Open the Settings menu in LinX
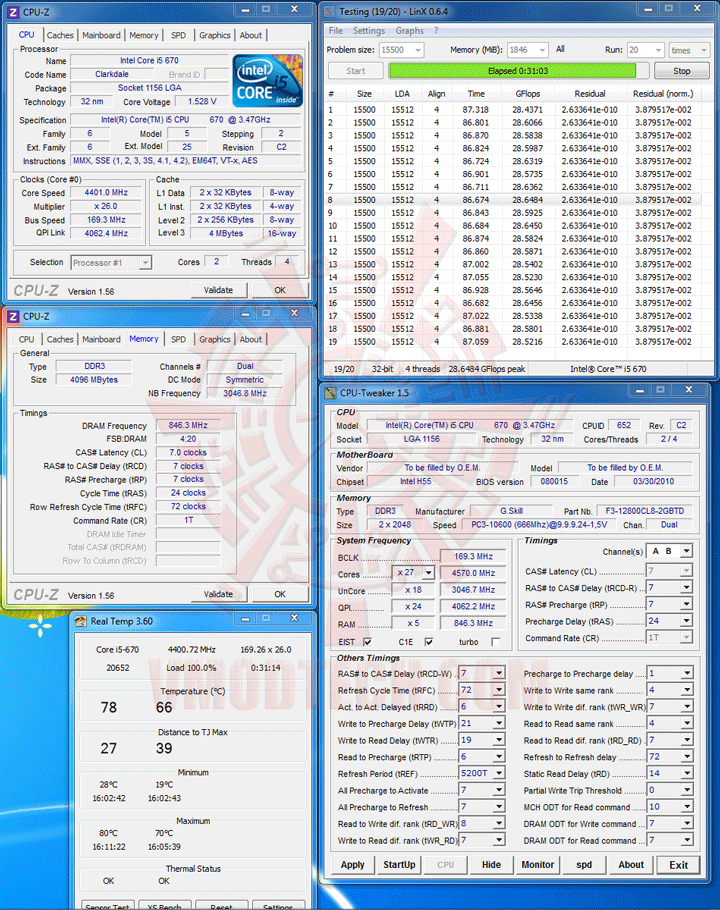The width and height of the screenshot is (720, 910). [x=368, y=31]
